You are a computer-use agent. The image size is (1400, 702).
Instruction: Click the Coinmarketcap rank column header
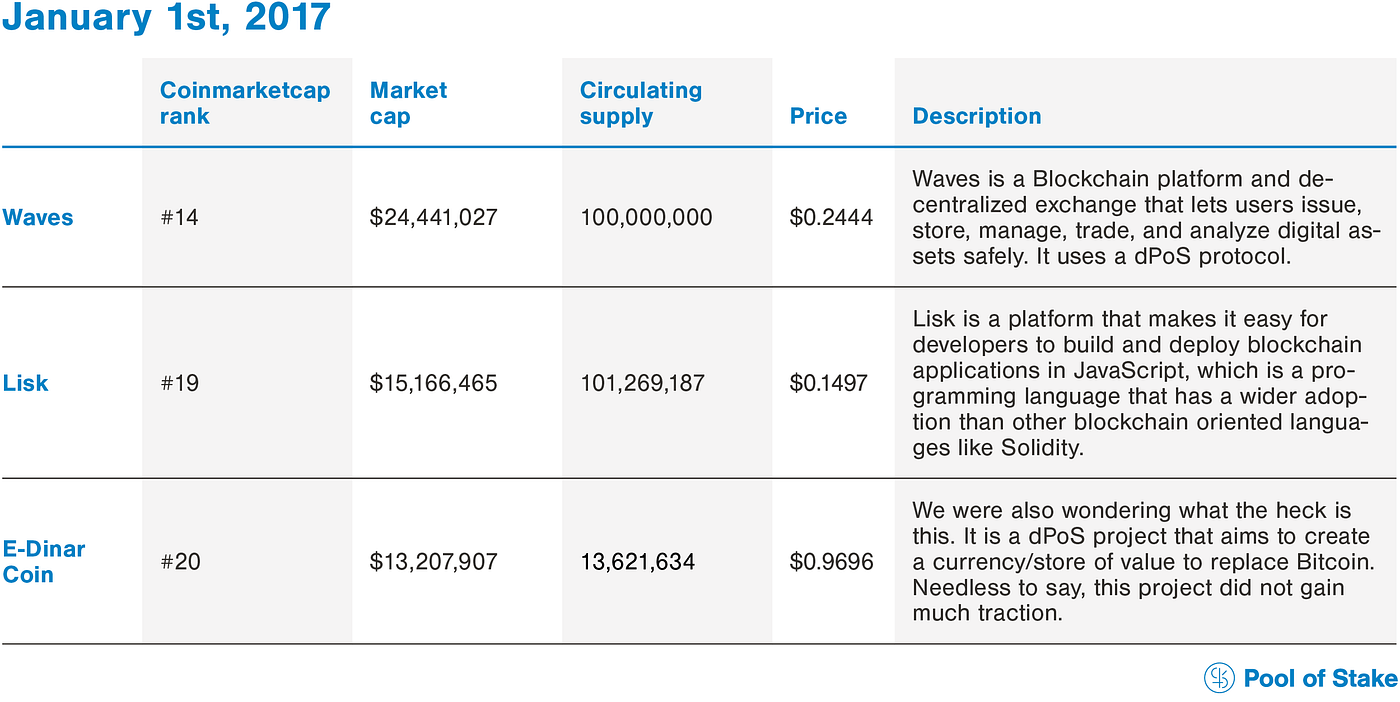(x=245, y=103)
